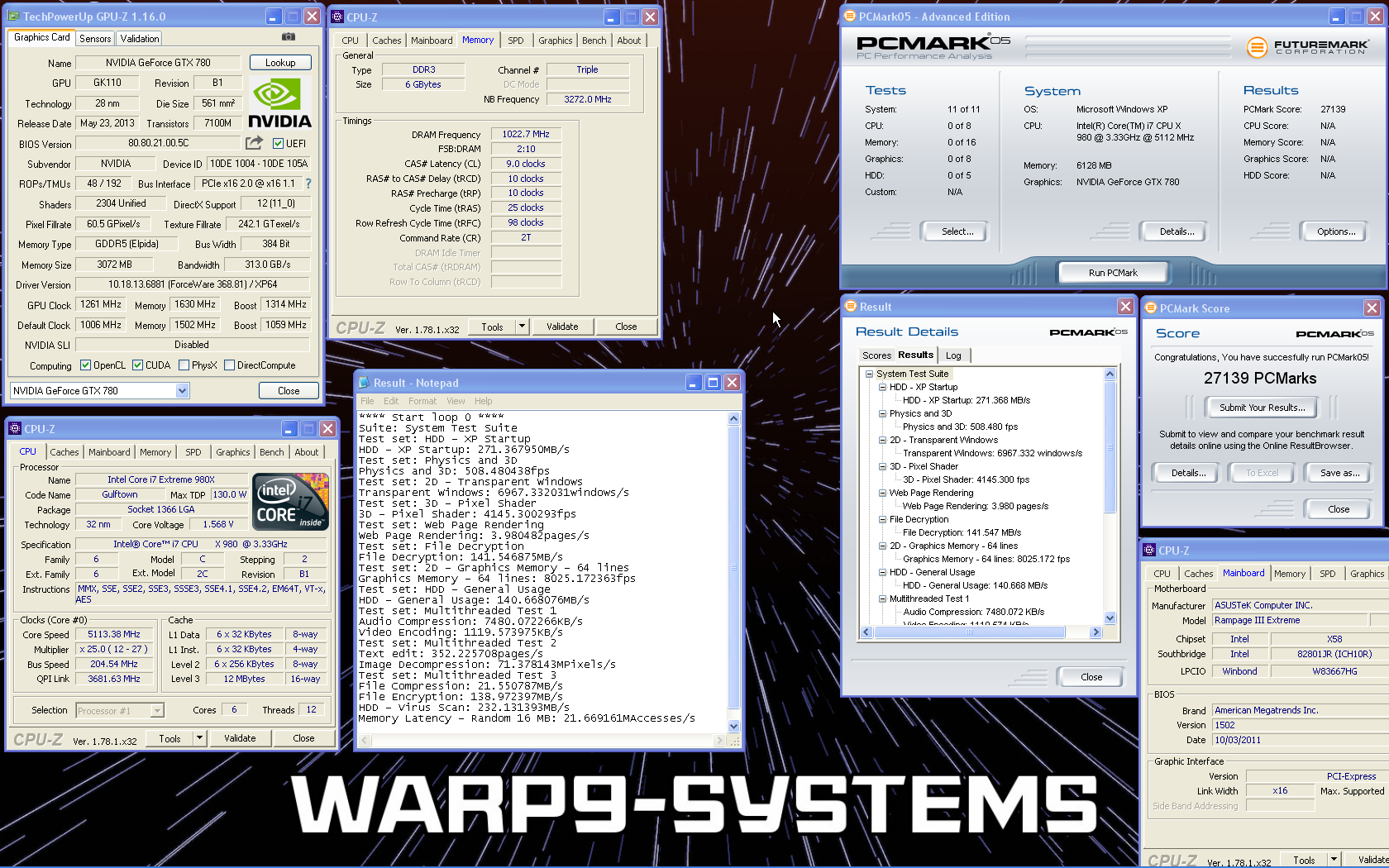Click Details button under System in PCMark05
This screenshot has width=1389, height=868.
point(1176,231)
